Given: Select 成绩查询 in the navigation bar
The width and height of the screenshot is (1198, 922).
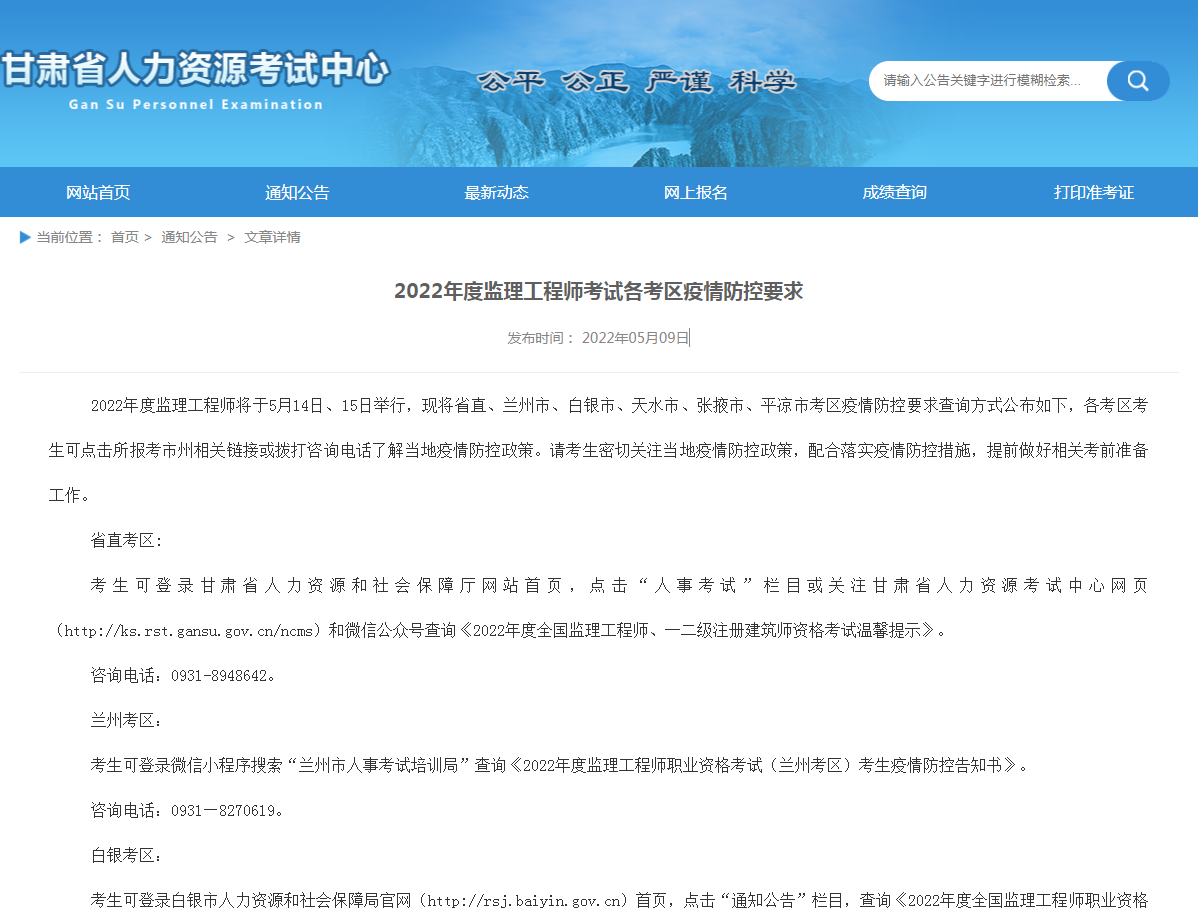Looking at the screenshot, I should click(x=894, y=192).
